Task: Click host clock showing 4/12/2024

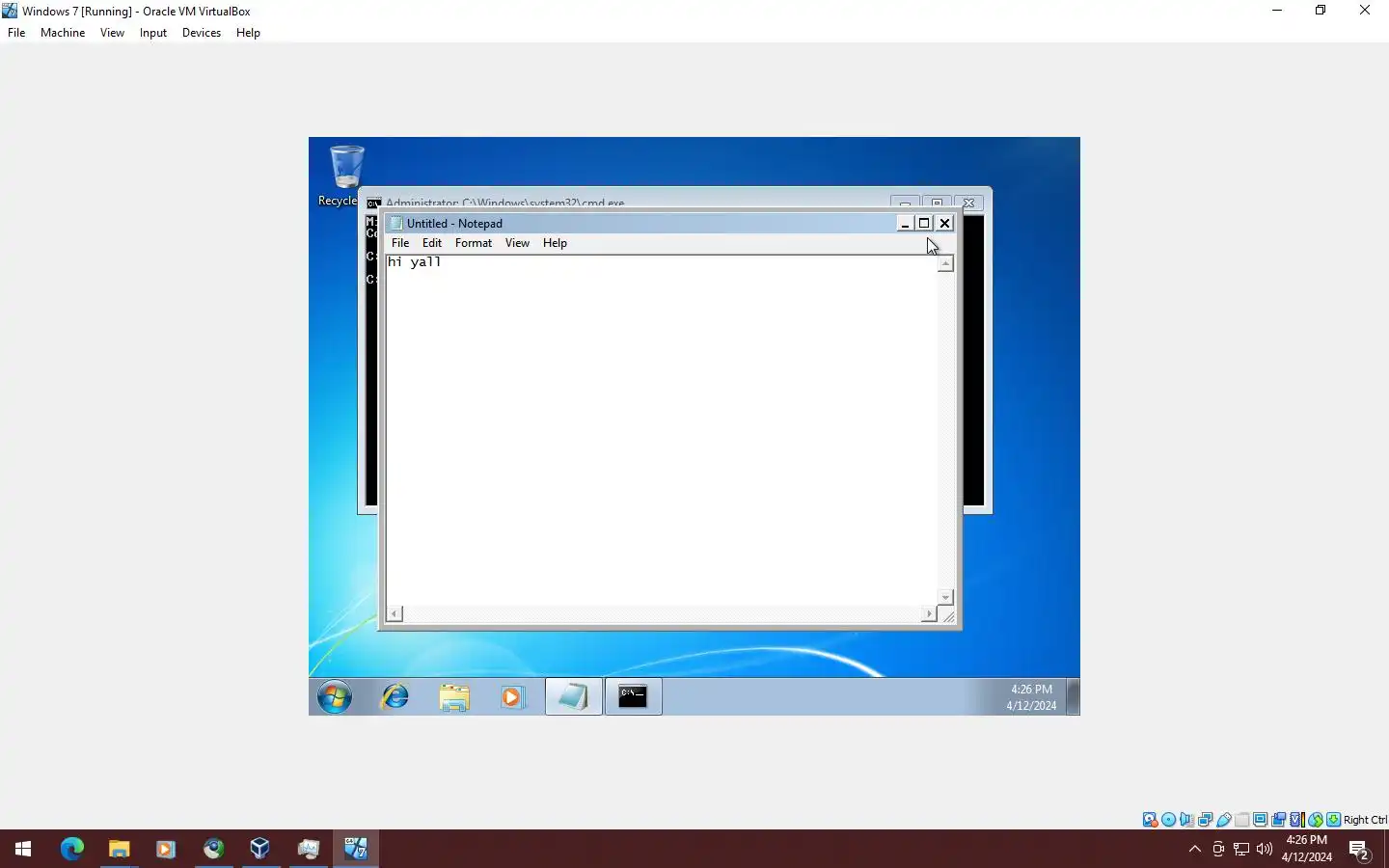Action: 1307,849
